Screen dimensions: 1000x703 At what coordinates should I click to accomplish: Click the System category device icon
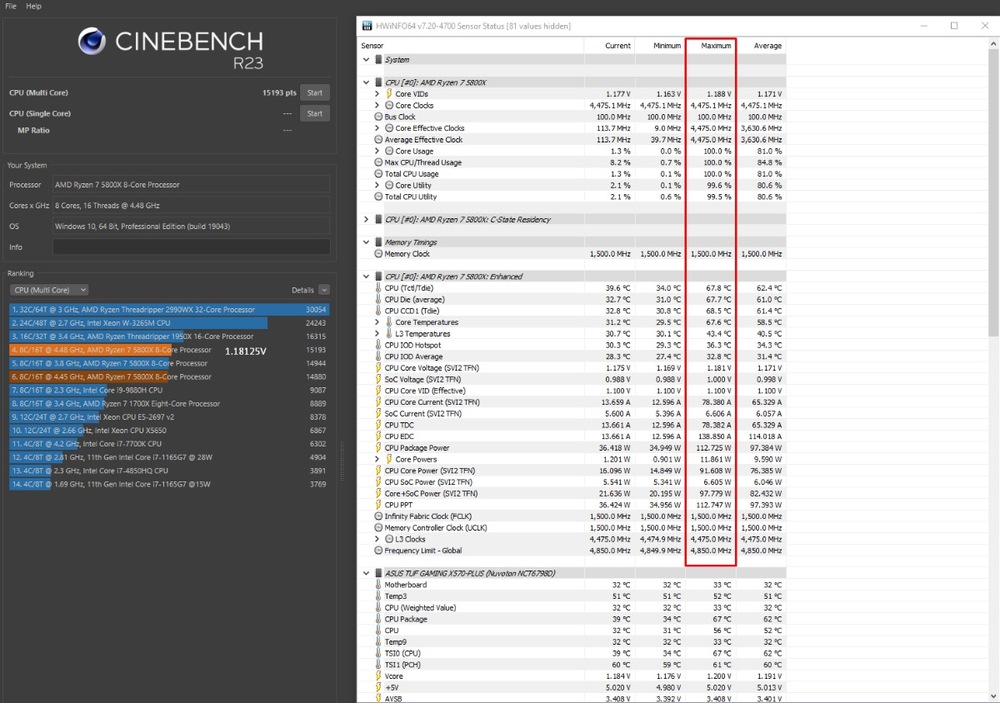[x=378, y=60]
